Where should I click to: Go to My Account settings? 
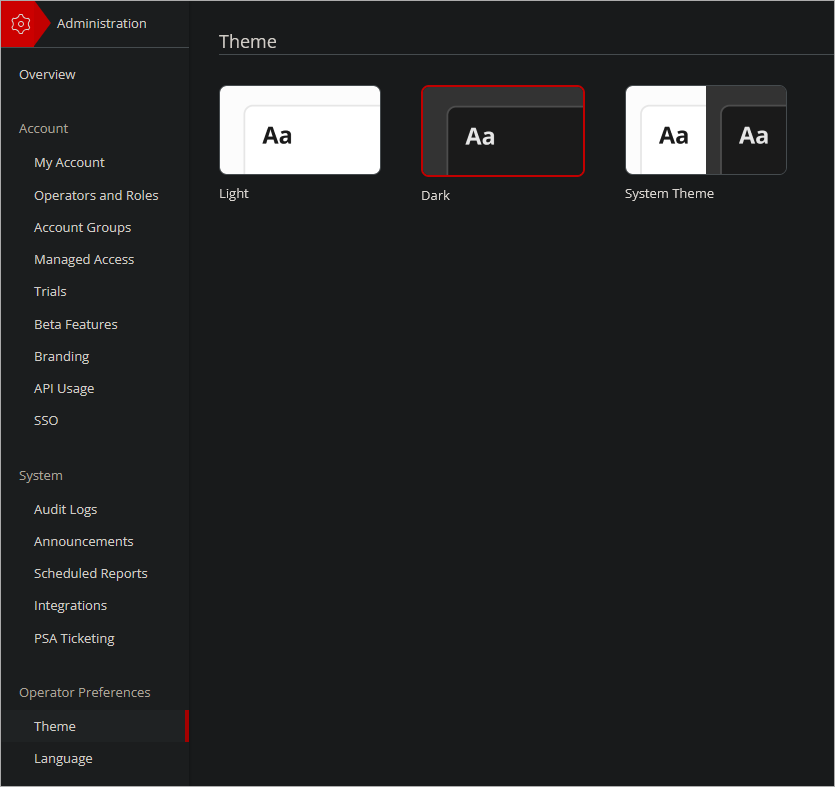pos(69,162)
